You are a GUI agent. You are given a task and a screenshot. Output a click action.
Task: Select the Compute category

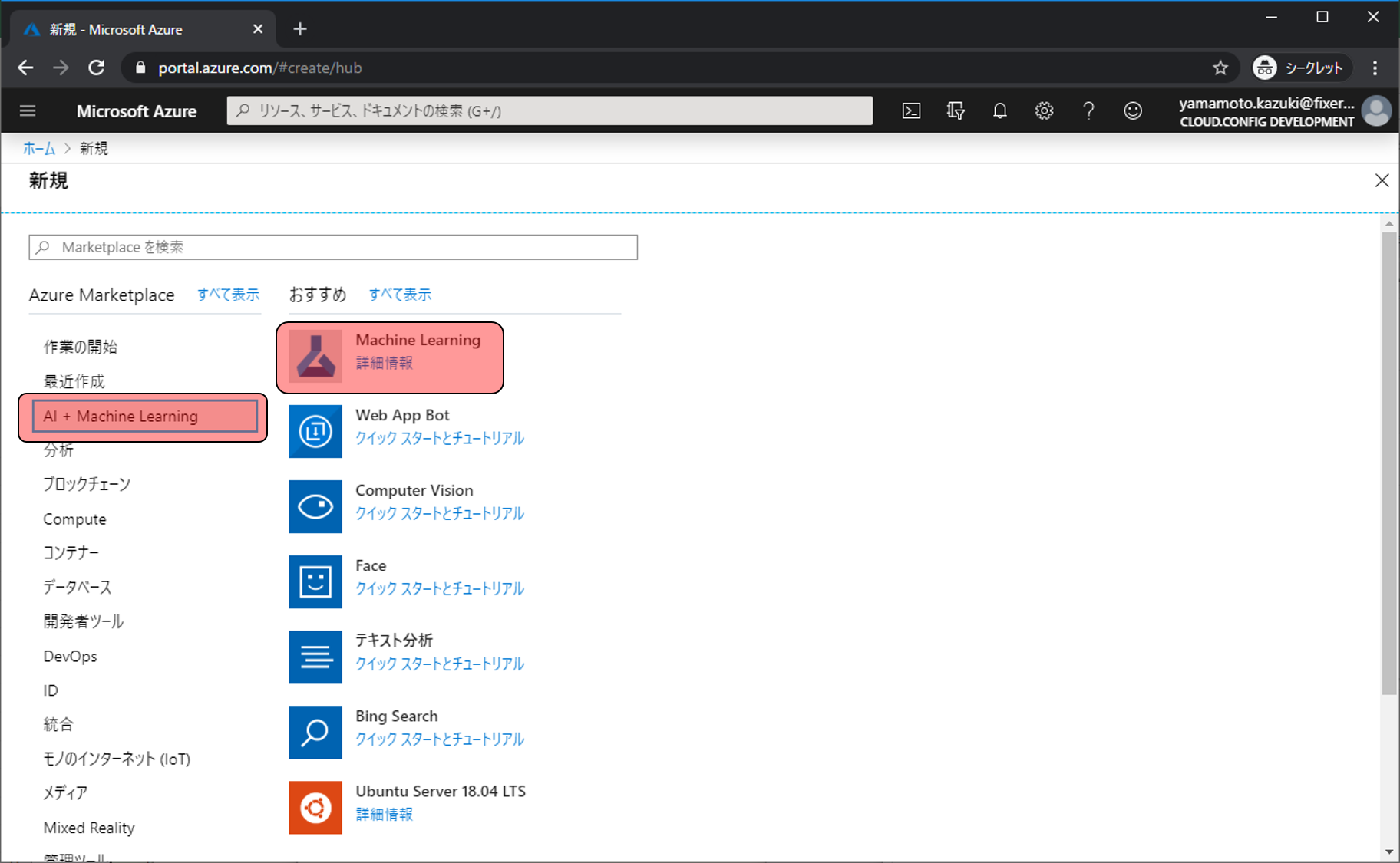74,519
